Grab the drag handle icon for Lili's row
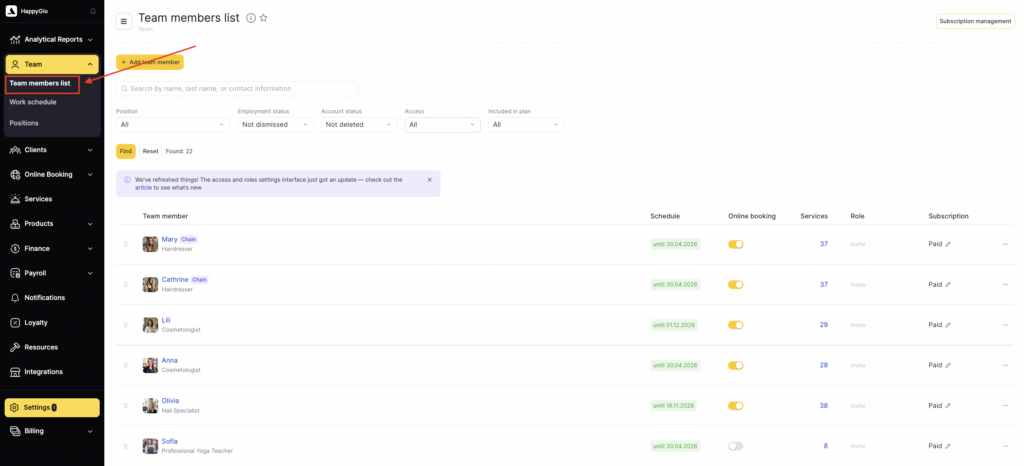1024x466 pixels. coord(125,325)
